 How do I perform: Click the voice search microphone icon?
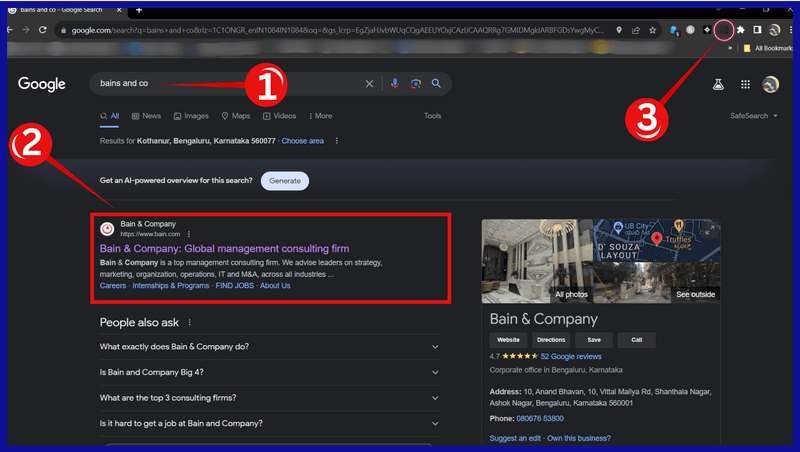tap(395, 84)
